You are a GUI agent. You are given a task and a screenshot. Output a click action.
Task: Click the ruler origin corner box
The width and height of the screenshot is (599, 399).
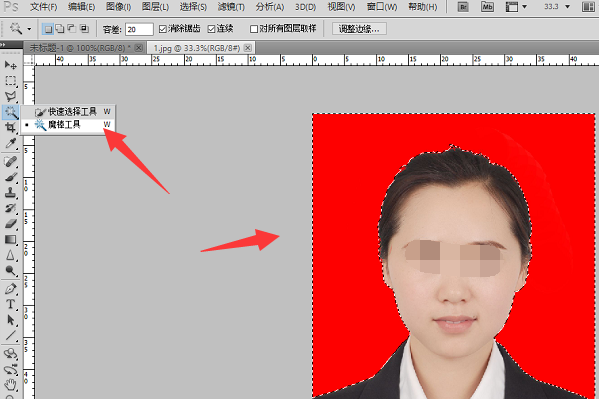[29, 60]
